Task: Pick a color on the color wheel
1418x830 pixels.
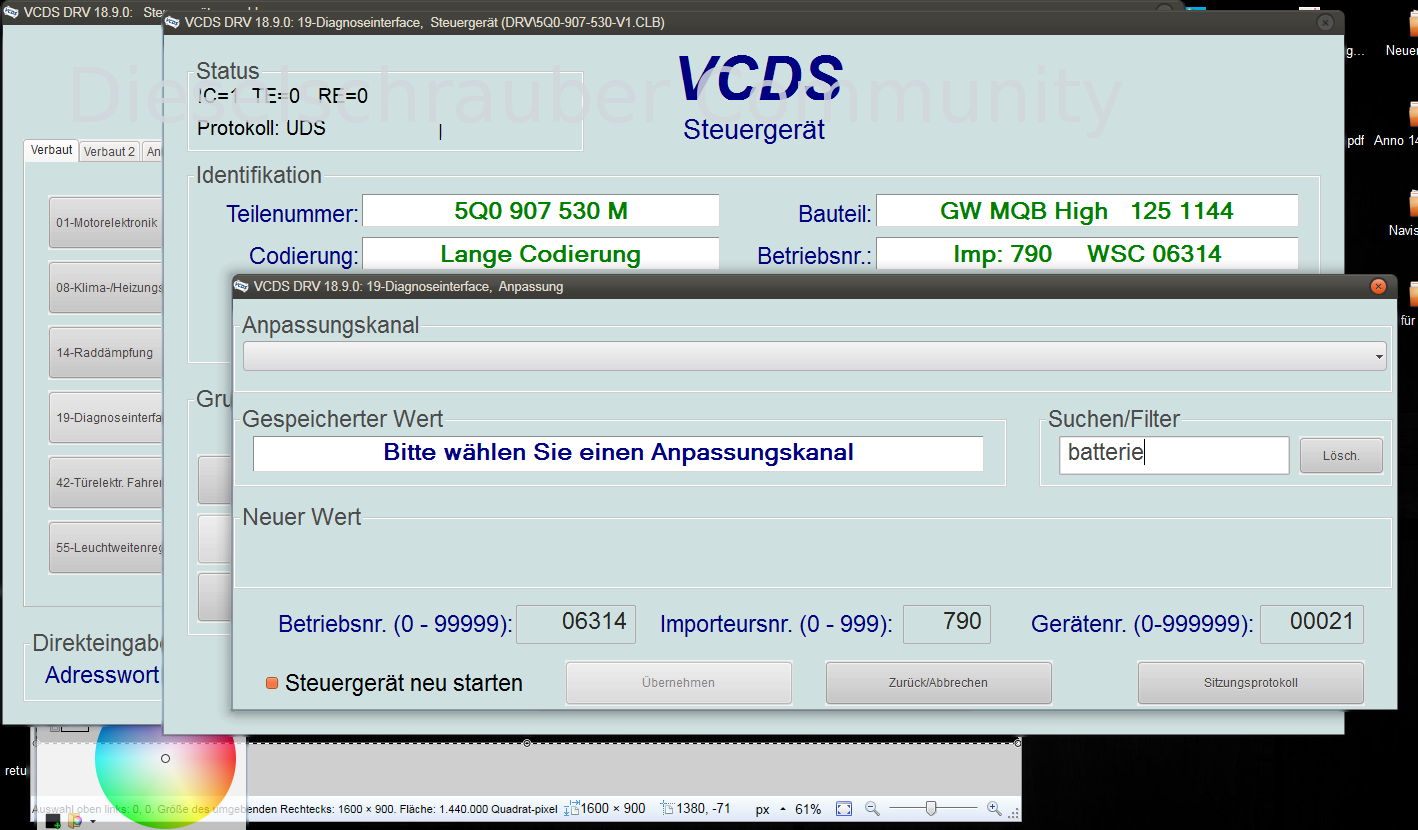Action: pyautogui.click(x=165, y=765)
